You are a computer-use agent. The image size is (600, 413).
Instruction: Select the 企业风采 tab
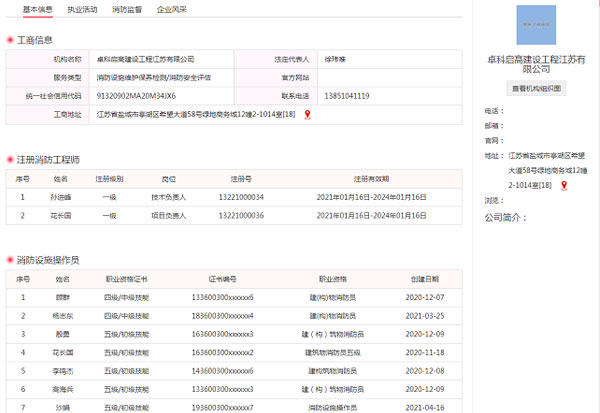[171, 8]
